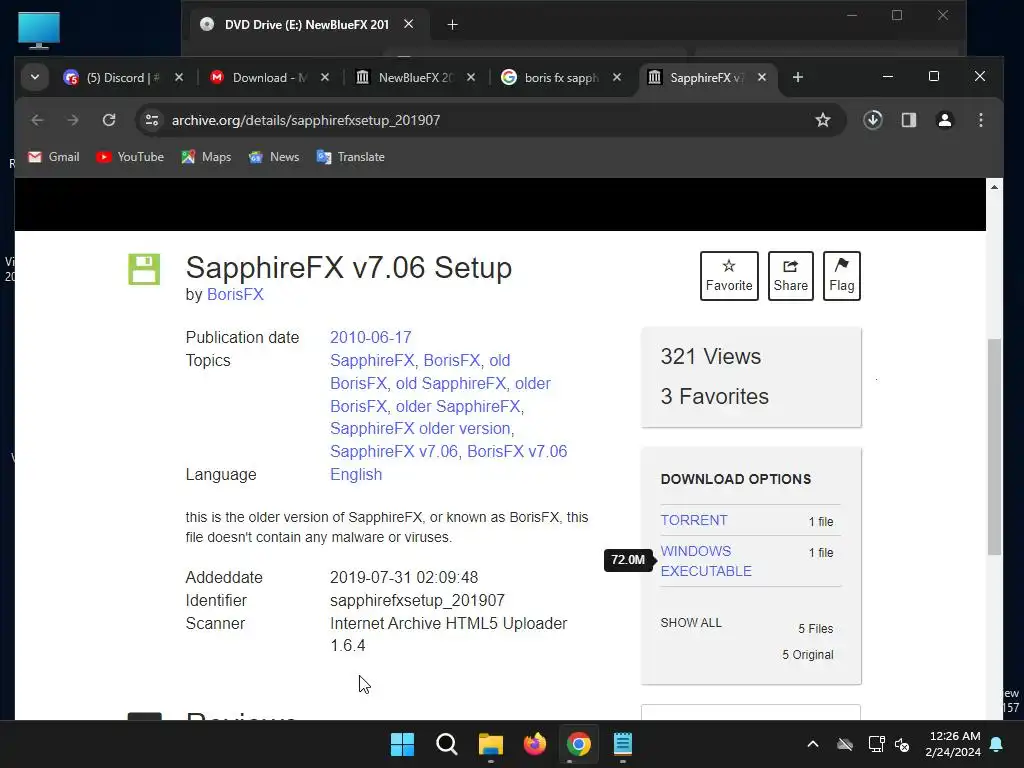Open Windows Search from taskbar
1024x768 pixels.
(447, 744)
